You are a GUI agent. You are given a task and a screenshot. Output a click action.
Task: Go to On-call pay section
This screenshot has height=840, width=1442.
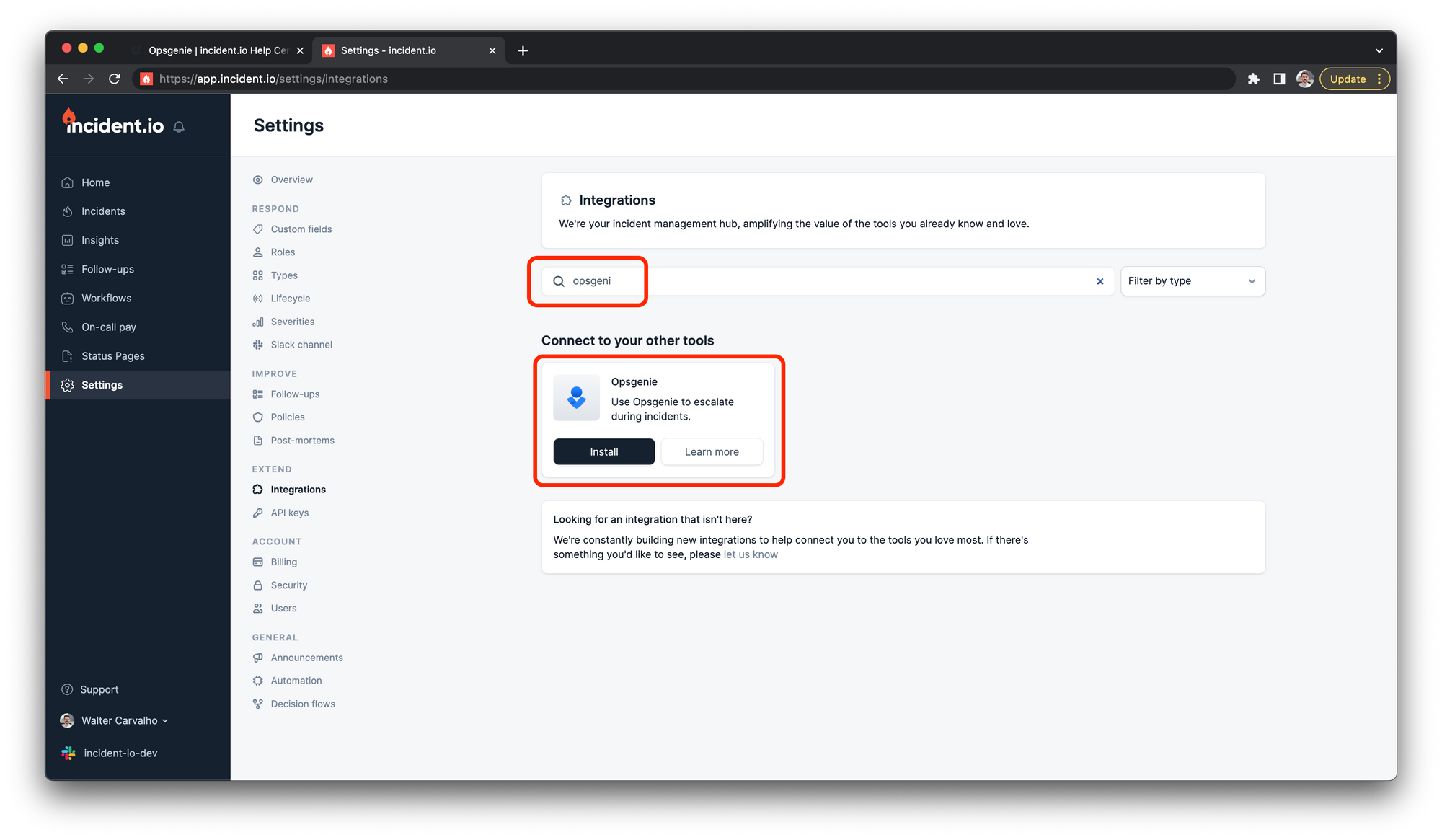(x=108, y=327)
